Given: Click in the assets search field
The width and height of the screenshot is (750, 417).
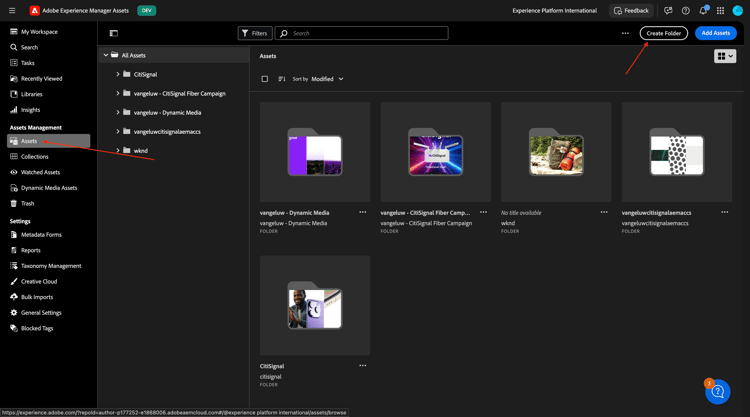Looking at the screenshot, I should 365,33.
